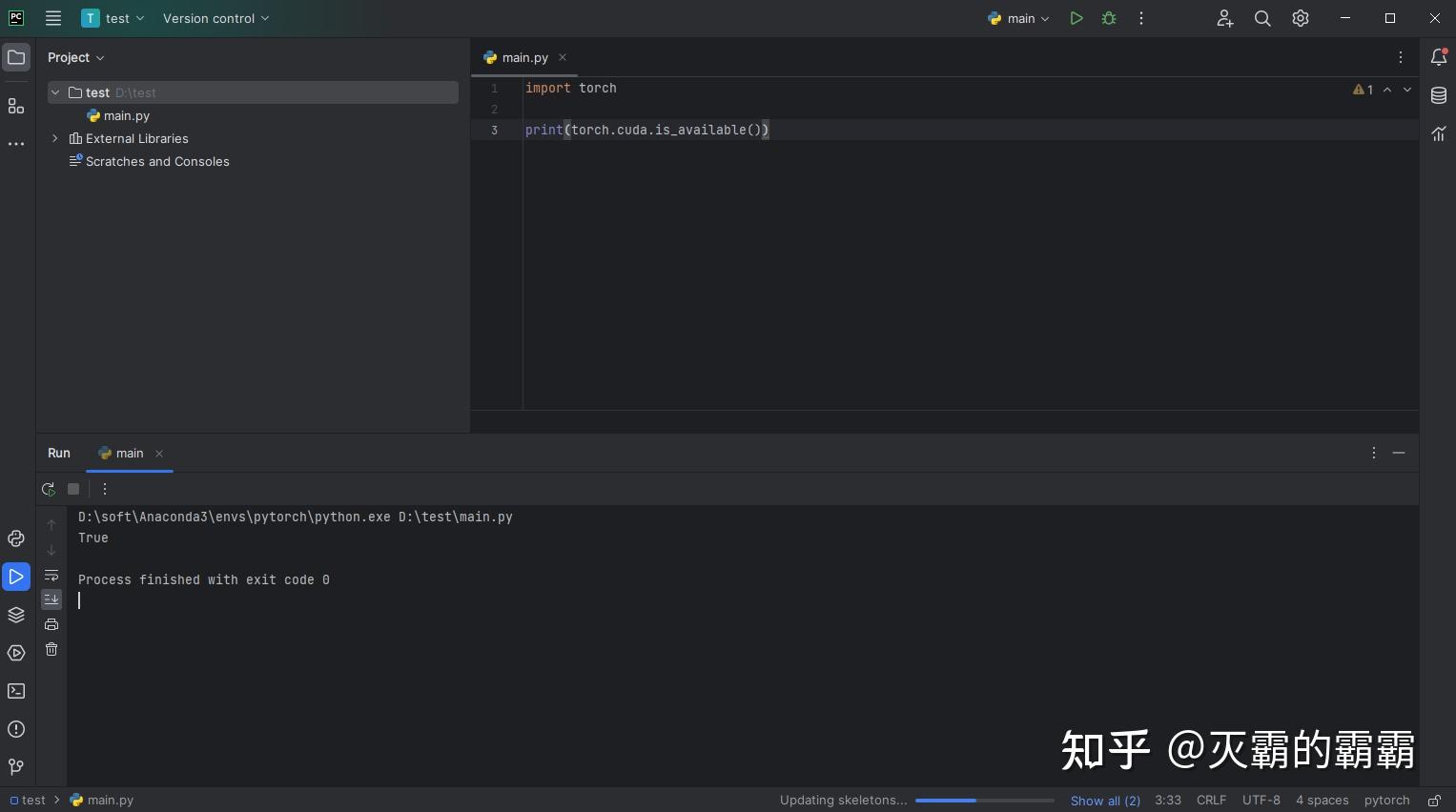Open Run panel options menu
Image resolution: width=1456 pixels, height=812 pixels.
1374,454
